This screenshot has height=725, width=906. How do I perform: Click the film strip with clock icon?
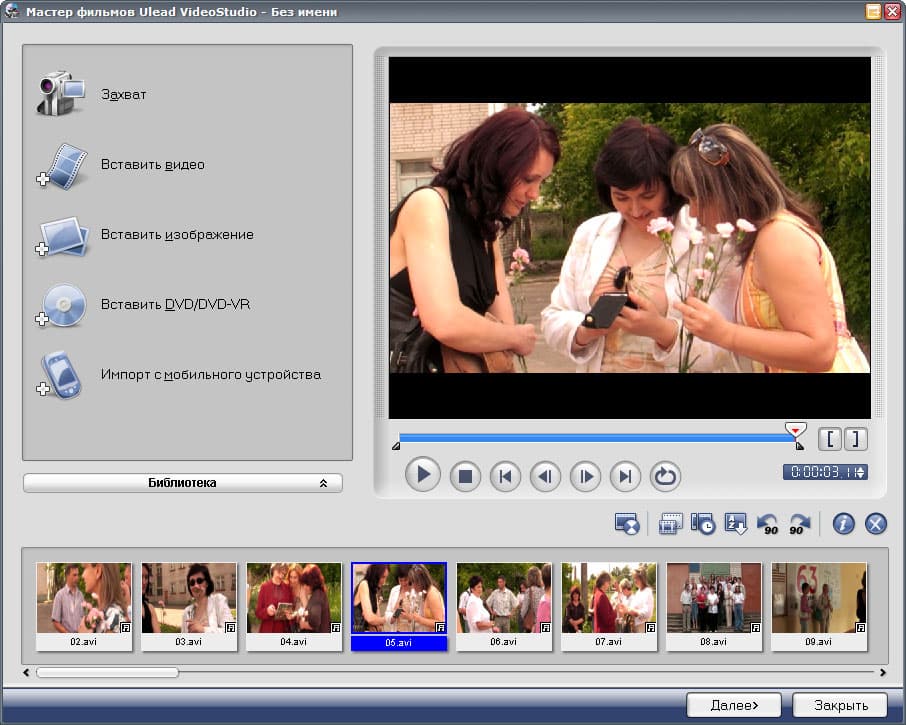click(703, 524)
